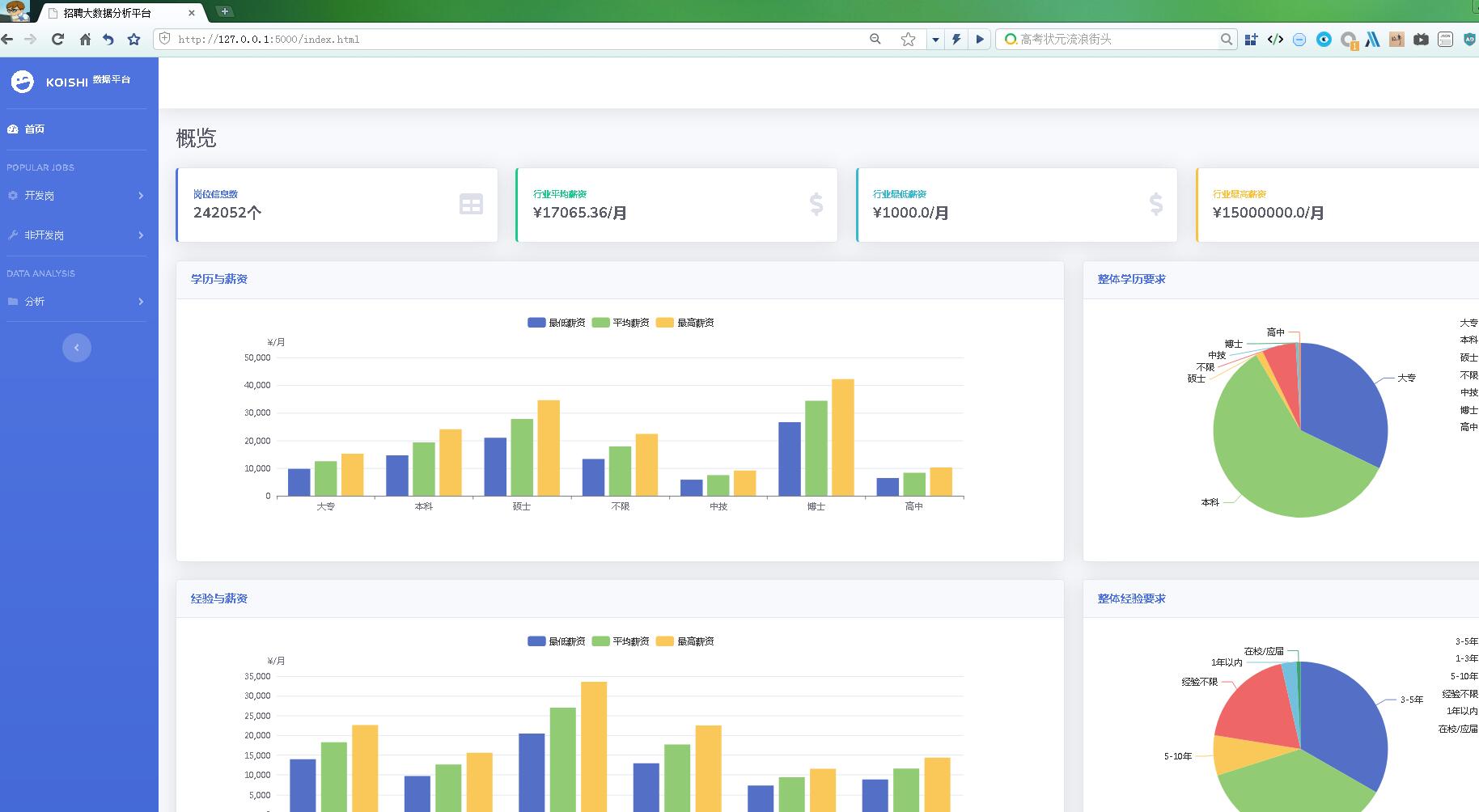The width and height of the screenshot is (1479, 812).
Task: Open a new browser tab
Action: coord(225,11)
